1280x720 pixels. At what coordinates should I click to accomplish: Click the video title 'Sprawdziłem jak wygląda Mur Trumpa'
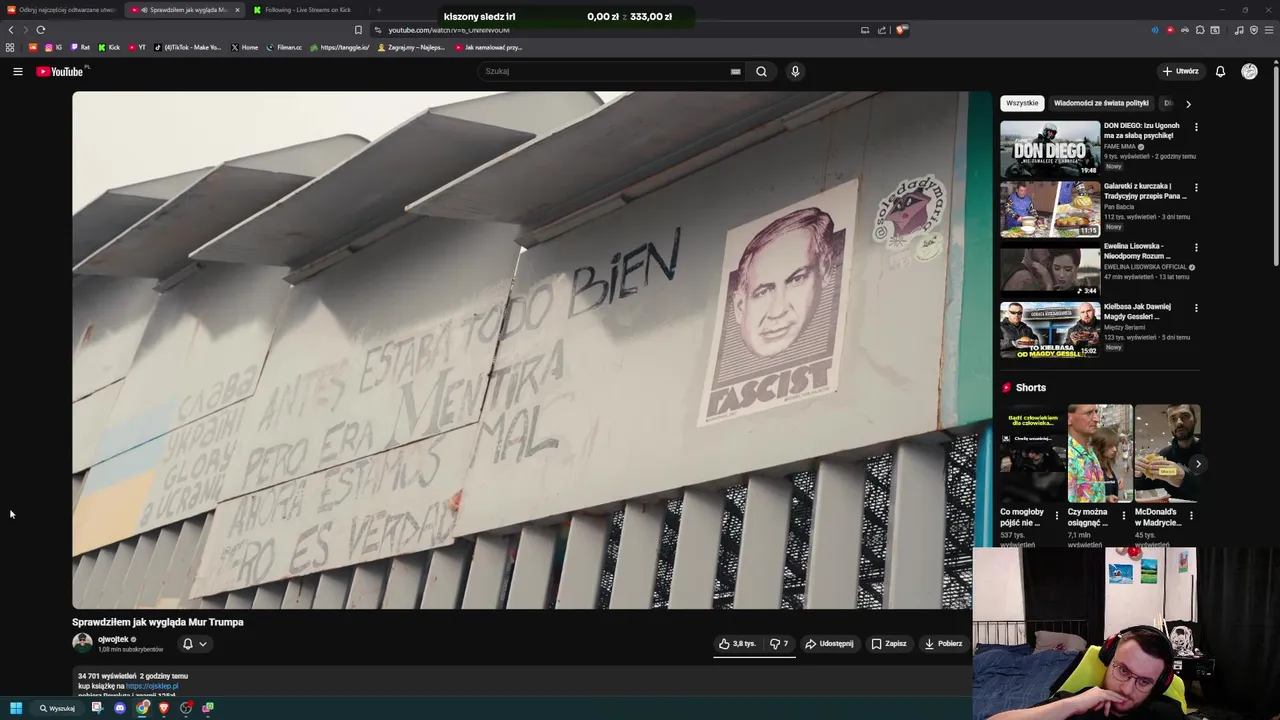[x=158, y=622]
